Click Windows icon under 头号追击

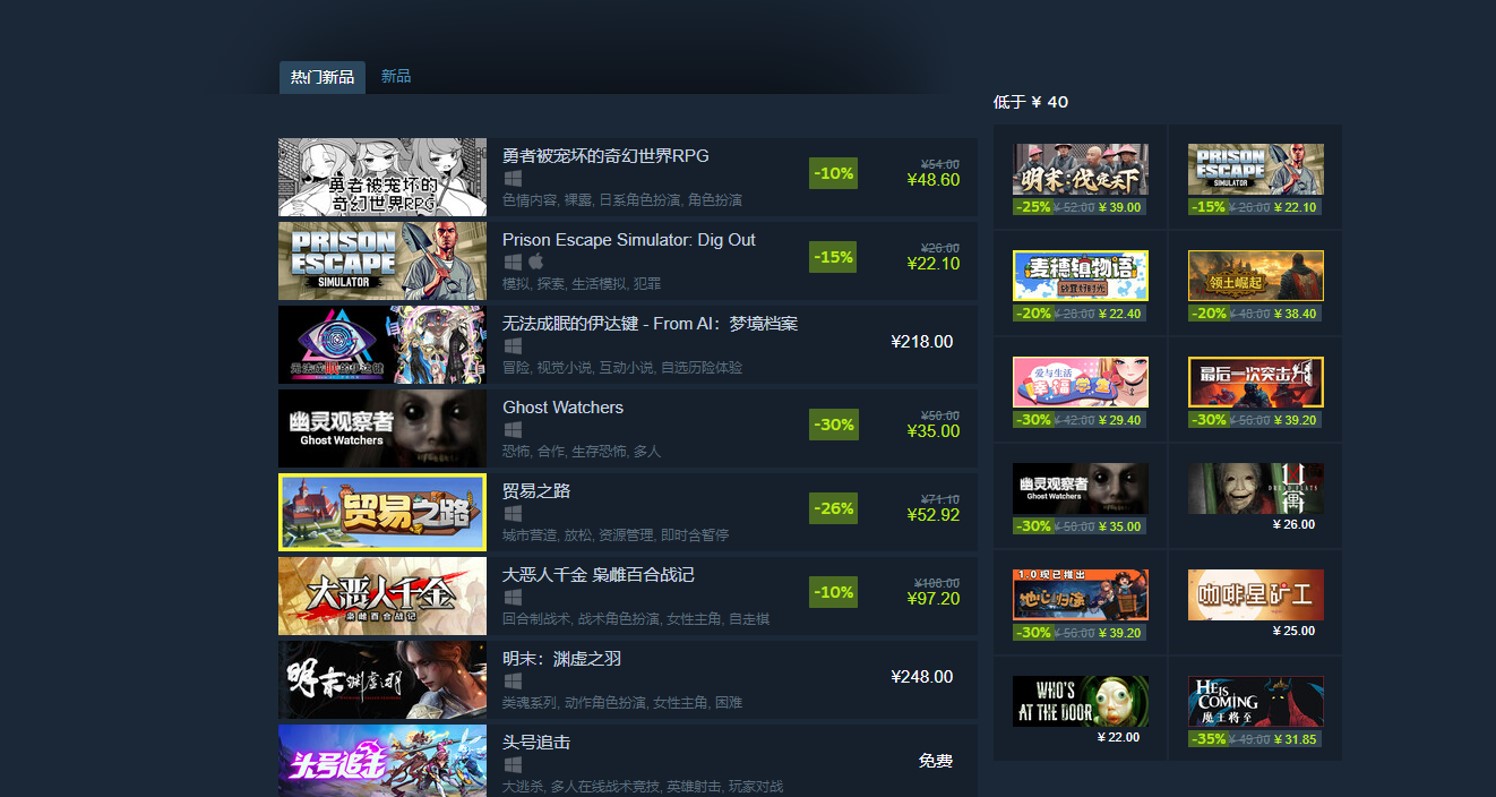(513, 765)
